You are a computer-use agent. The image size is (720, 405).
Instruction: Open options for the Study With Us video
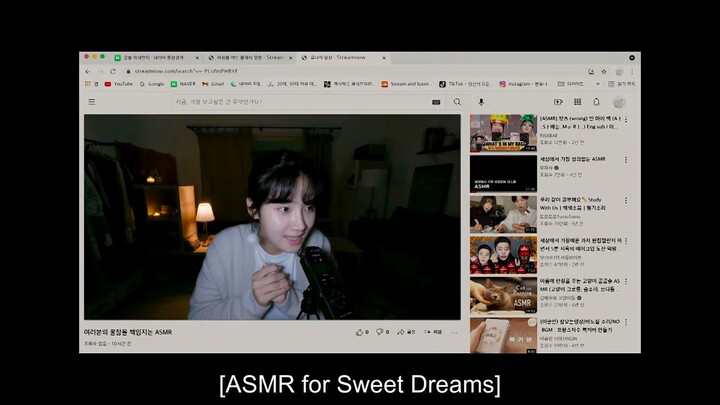626,201
